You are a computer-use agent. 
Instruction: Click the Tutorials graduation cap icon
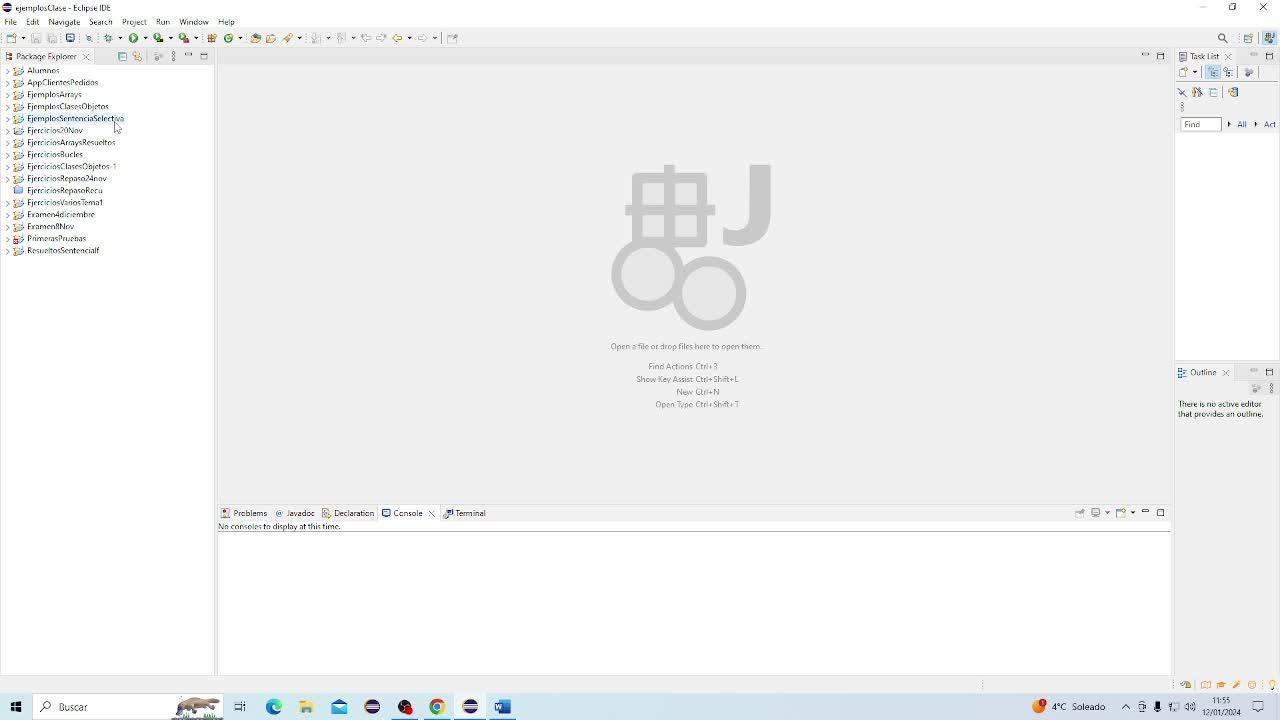(x=1221, y=685)
